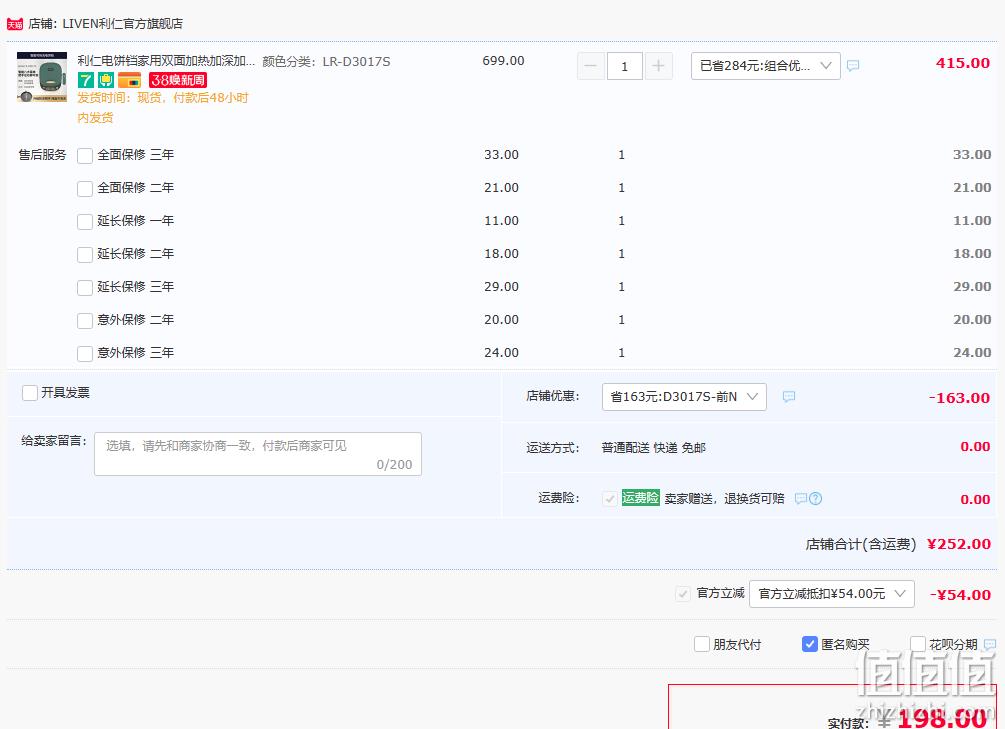Toggle the 运费险 insurance checkbox
Image resolution: width=1005 pixels, height=729 pixels.
(x=610, y=499)
